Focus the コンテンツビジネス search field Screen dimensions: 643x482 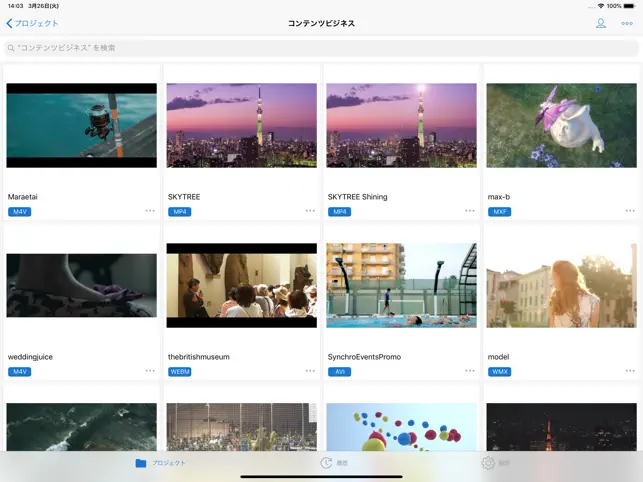[321, 48]
